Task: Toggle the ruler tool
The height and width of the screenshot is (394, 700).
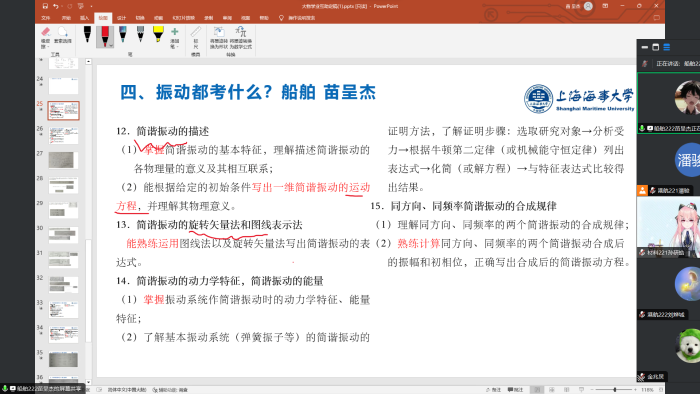Action: click(196, 37)
